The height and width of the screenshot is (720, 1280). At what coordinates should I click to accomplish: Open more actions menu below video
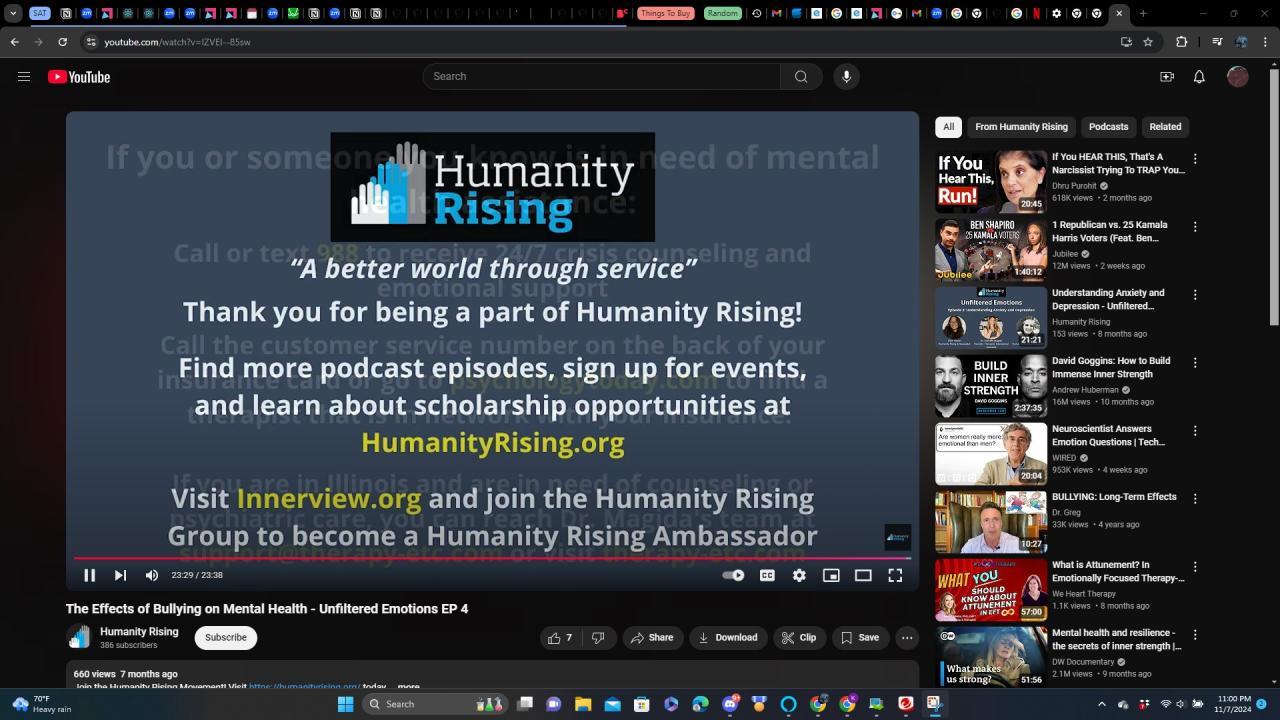click(907, 638)
